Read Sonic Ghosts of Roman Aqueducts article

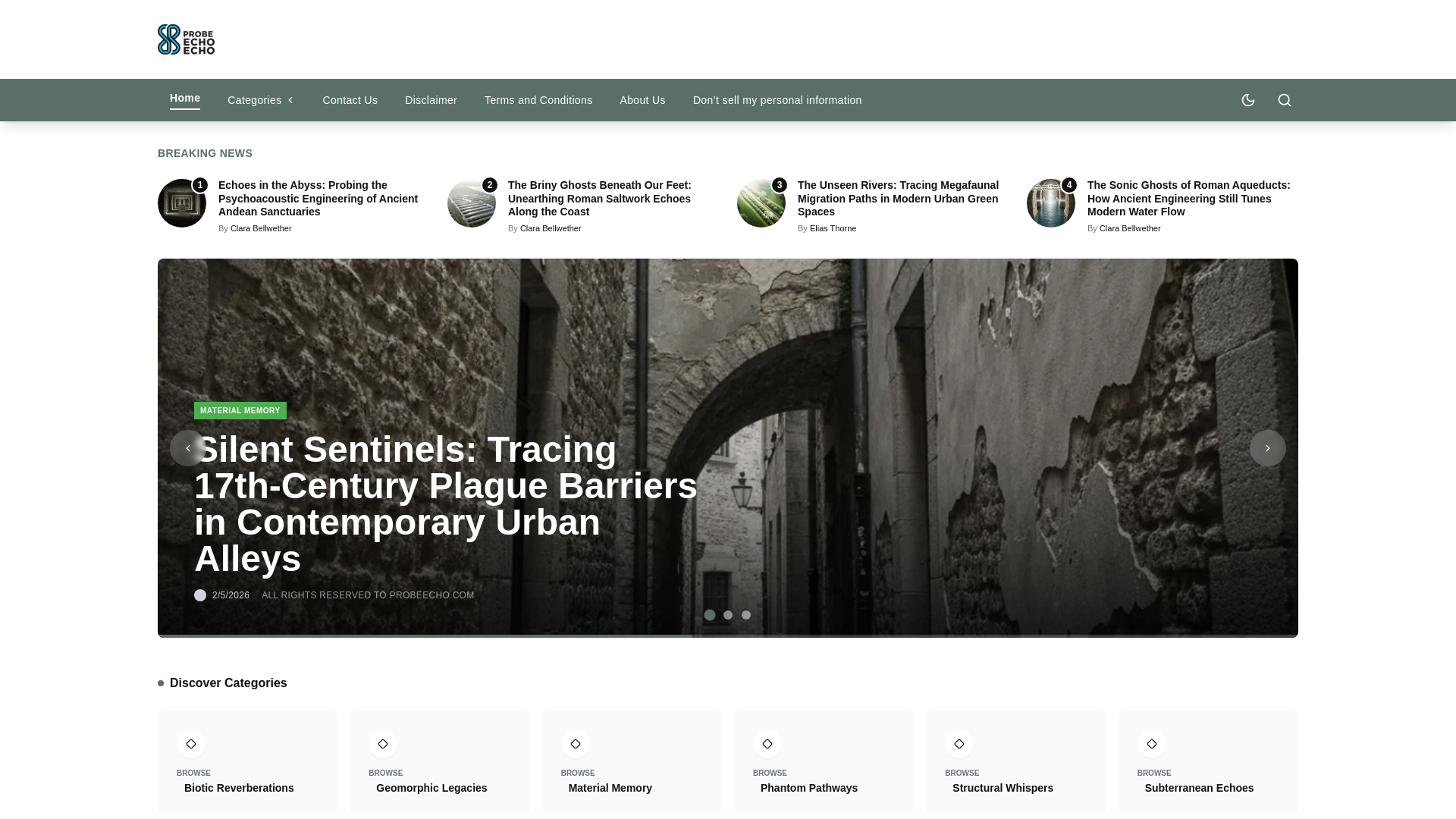(1188, 199)
